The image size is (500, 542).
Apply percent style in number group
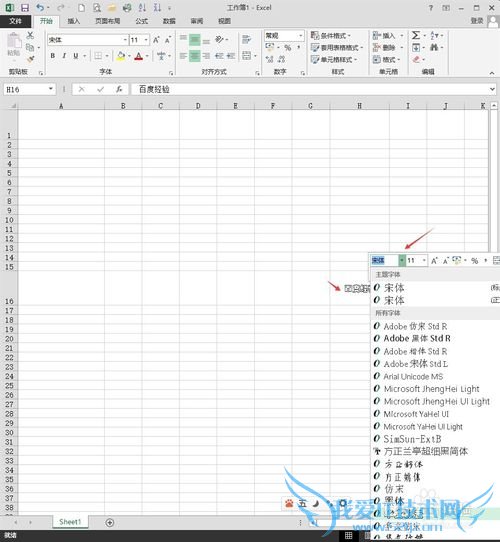pyautogui.click(x=287, y=47)
